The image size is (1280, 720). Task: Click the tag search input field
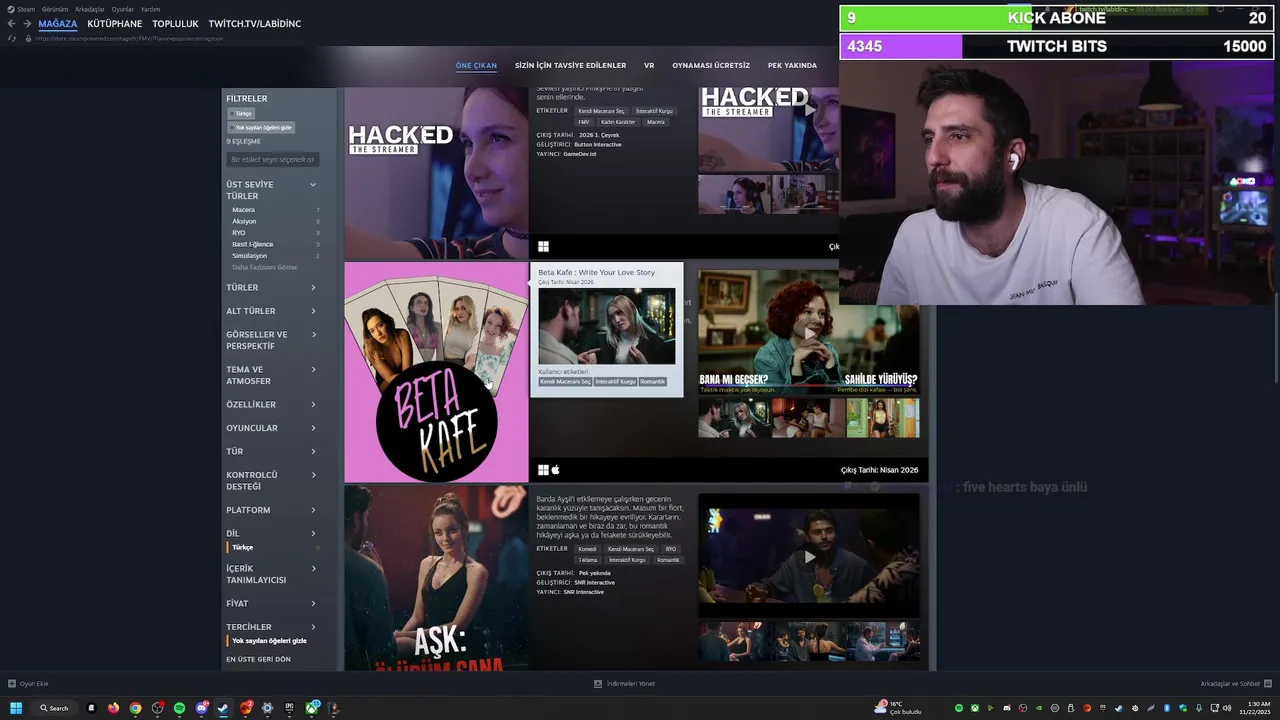272,159
